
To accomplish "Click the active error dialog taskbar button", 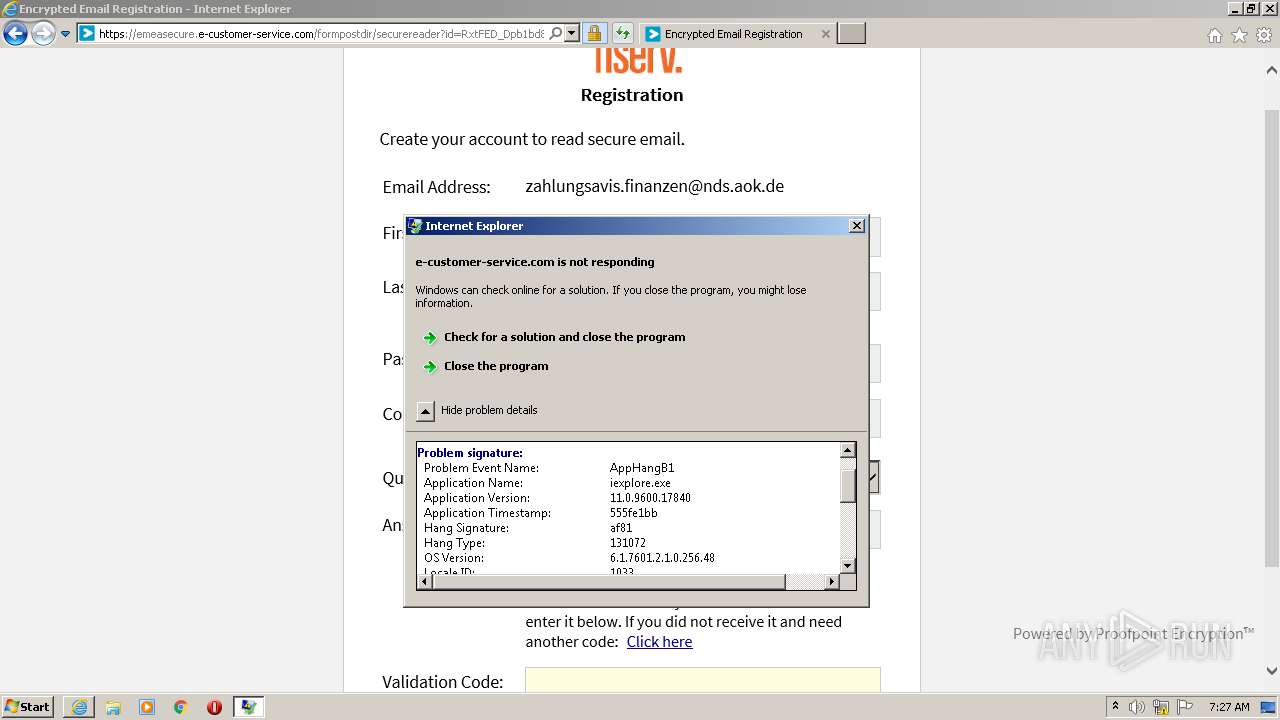I will [249, 707].
